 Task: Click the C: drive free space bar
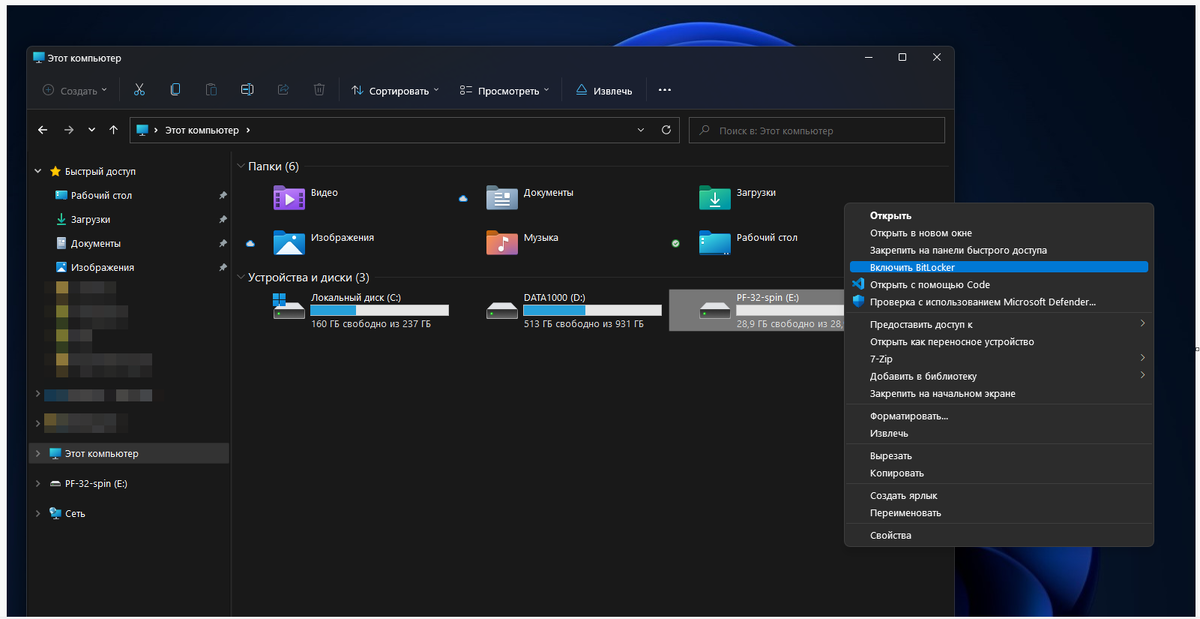[x=380, y=311]
